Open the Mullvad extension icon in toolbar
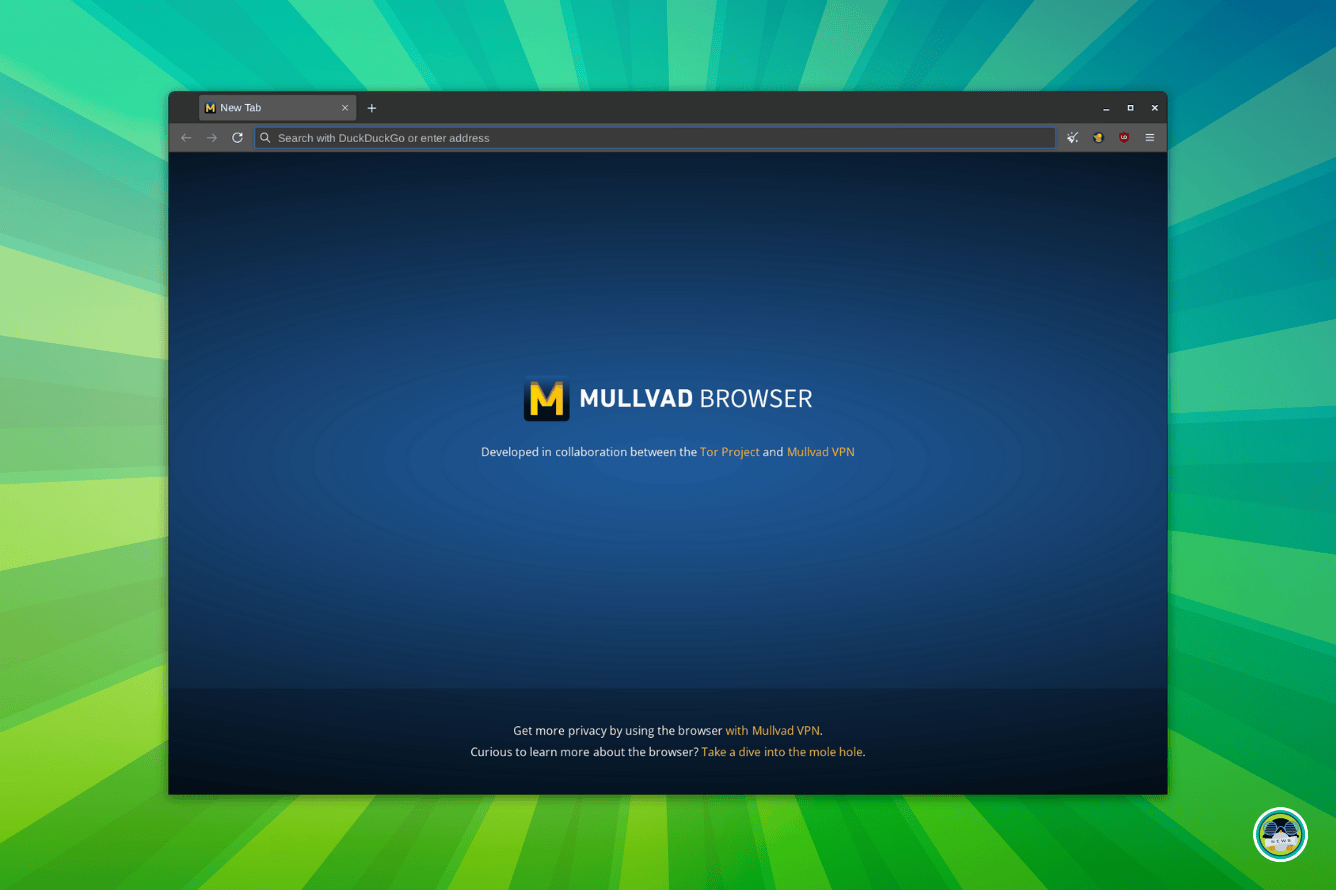This screenshot has width=1336, height=890. (x=1098, y=138)
